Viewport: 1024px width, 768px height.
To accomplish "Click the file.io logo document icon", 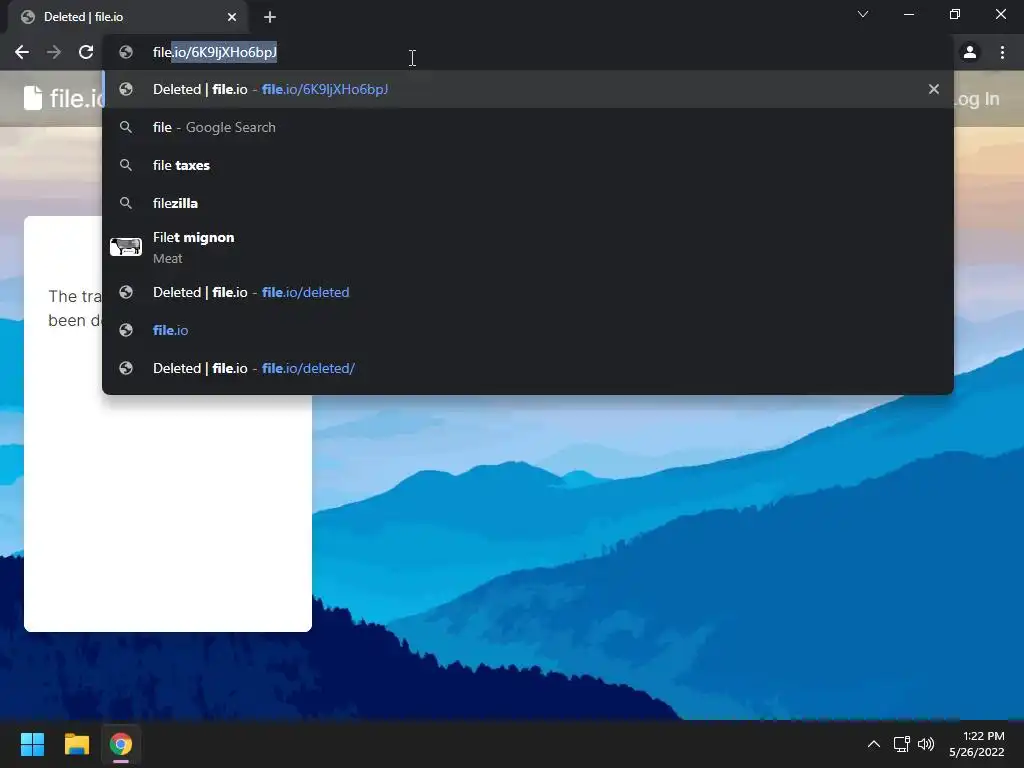I will 33,98.
